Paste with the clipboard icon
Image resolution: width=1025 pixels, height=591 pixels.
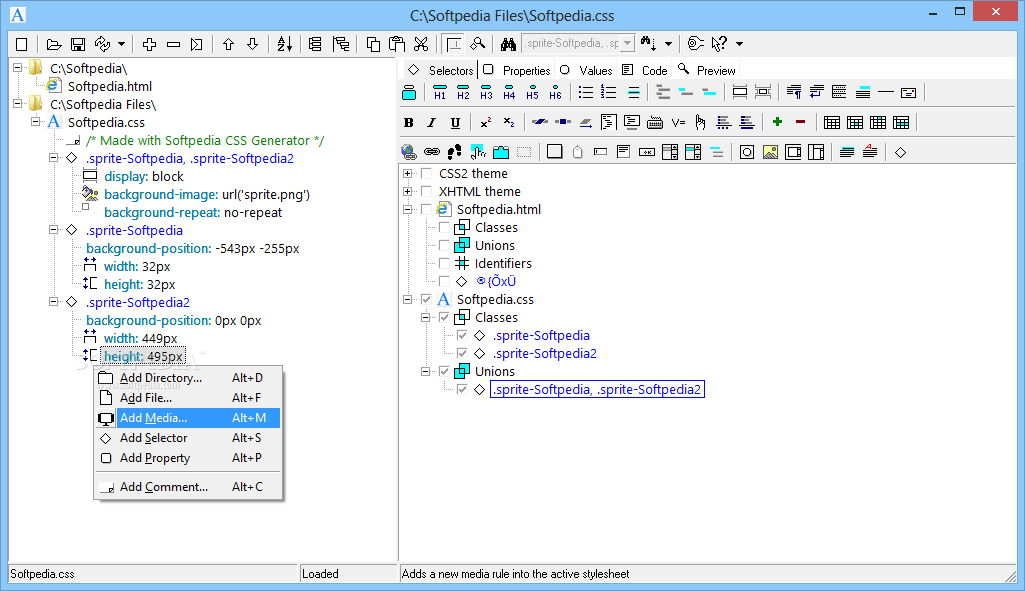coord(397,44)
